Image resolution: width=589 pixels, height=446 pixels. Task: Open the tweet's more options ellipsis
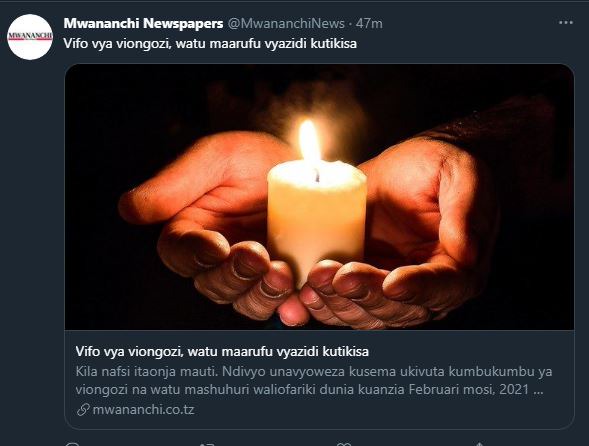tap(566, 23)
